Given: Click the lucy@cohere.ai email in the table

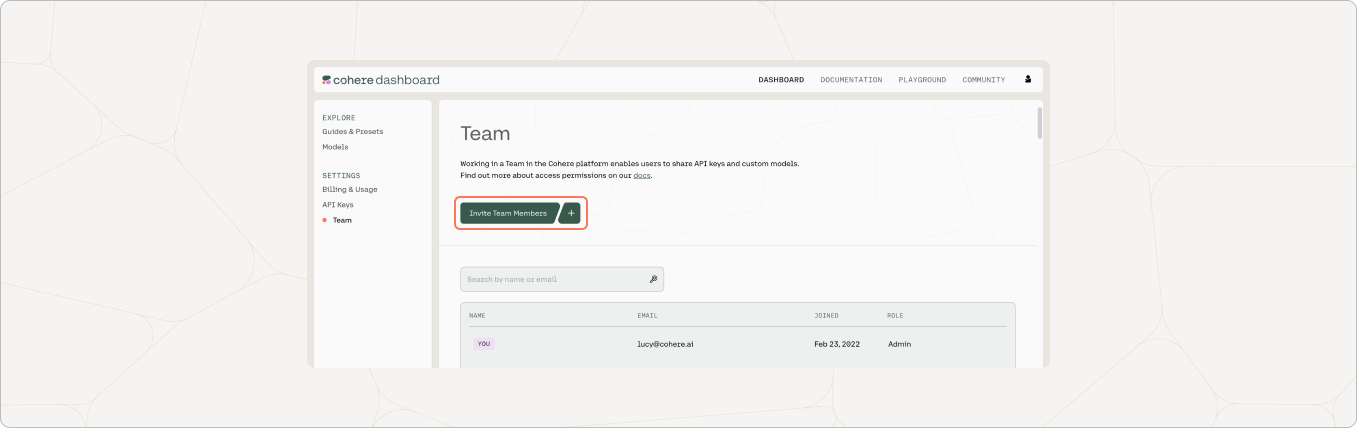Looking at the screenshot, I should (x=665, y=344).
